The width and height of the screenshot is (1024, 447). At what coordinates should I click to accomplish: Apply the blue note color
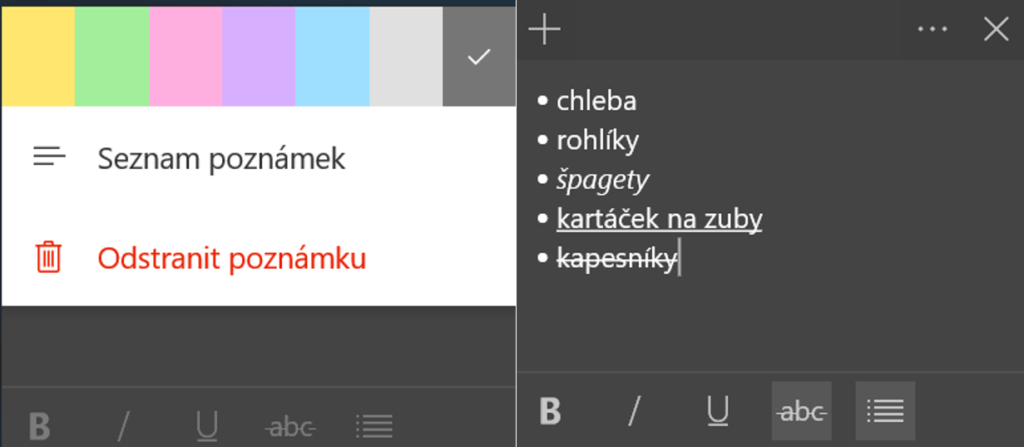click(x=333, y=56)
